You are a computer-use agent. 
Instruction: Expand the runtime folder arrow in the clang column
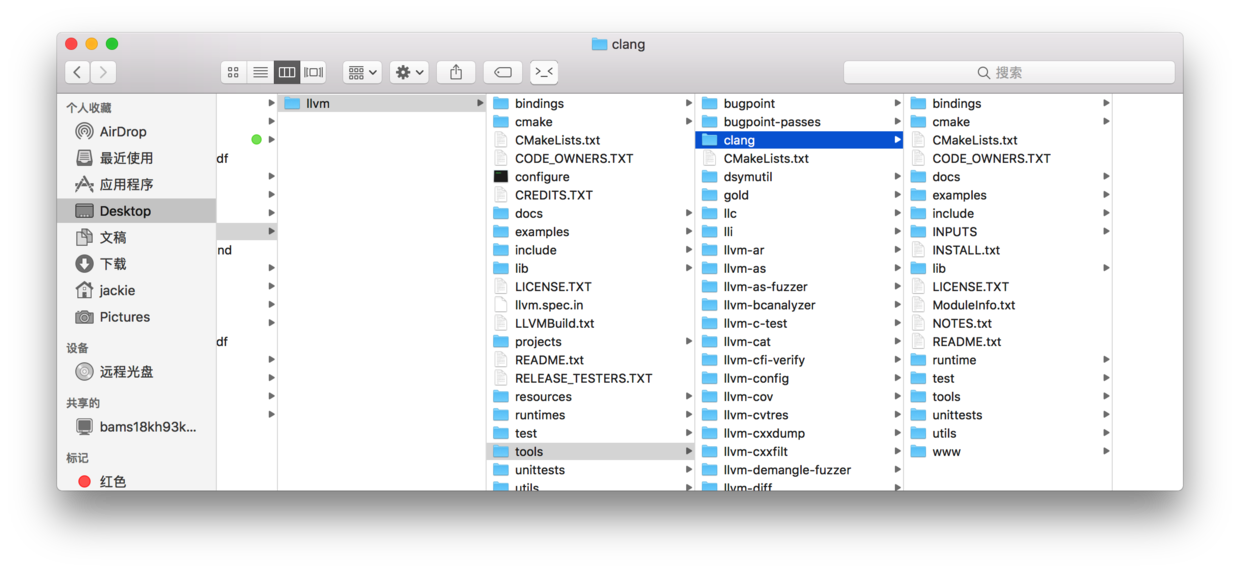pos(1106,360)
